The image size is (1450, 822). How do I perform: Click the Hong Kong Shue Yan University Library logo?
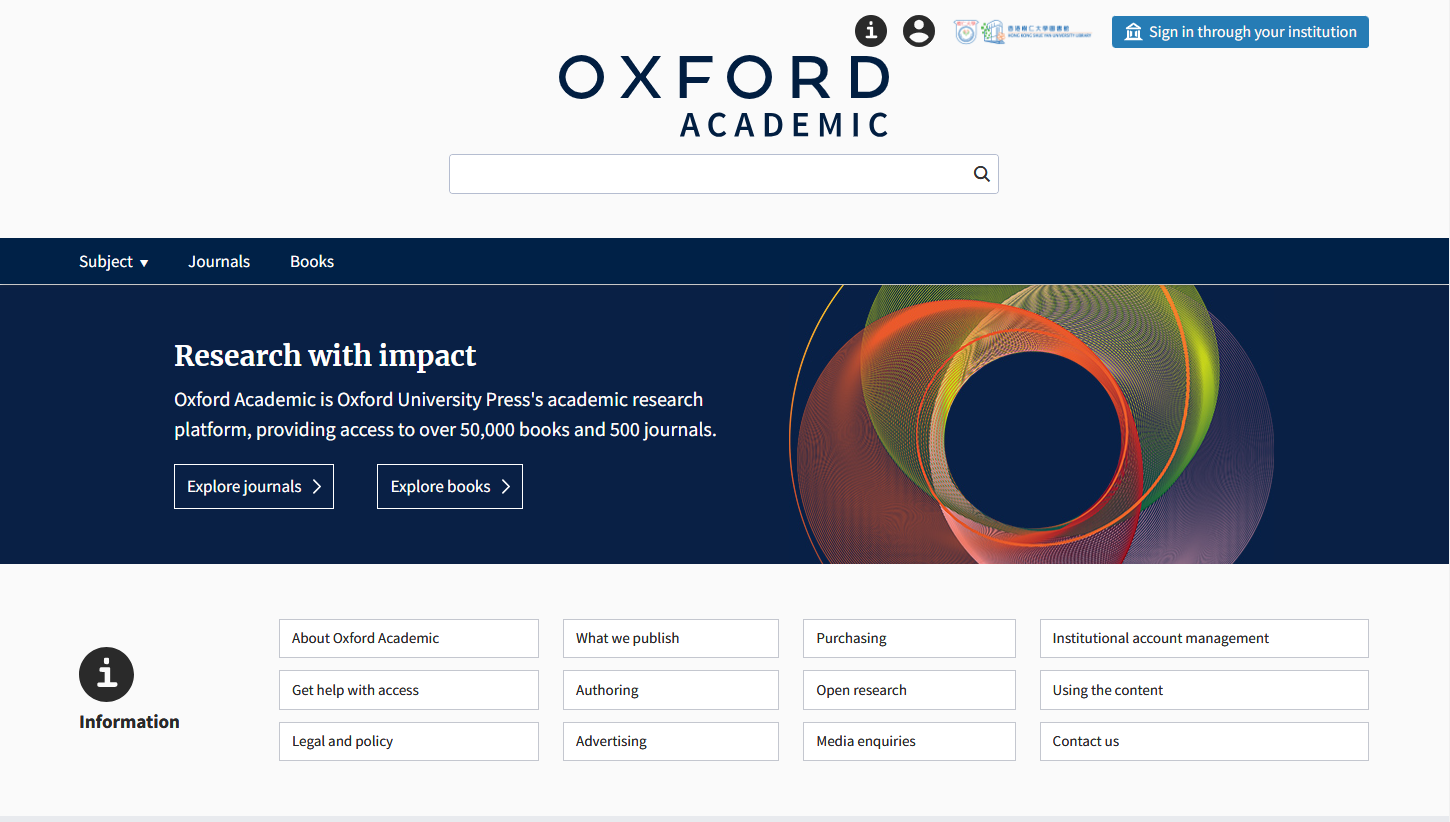(1022, 32)
